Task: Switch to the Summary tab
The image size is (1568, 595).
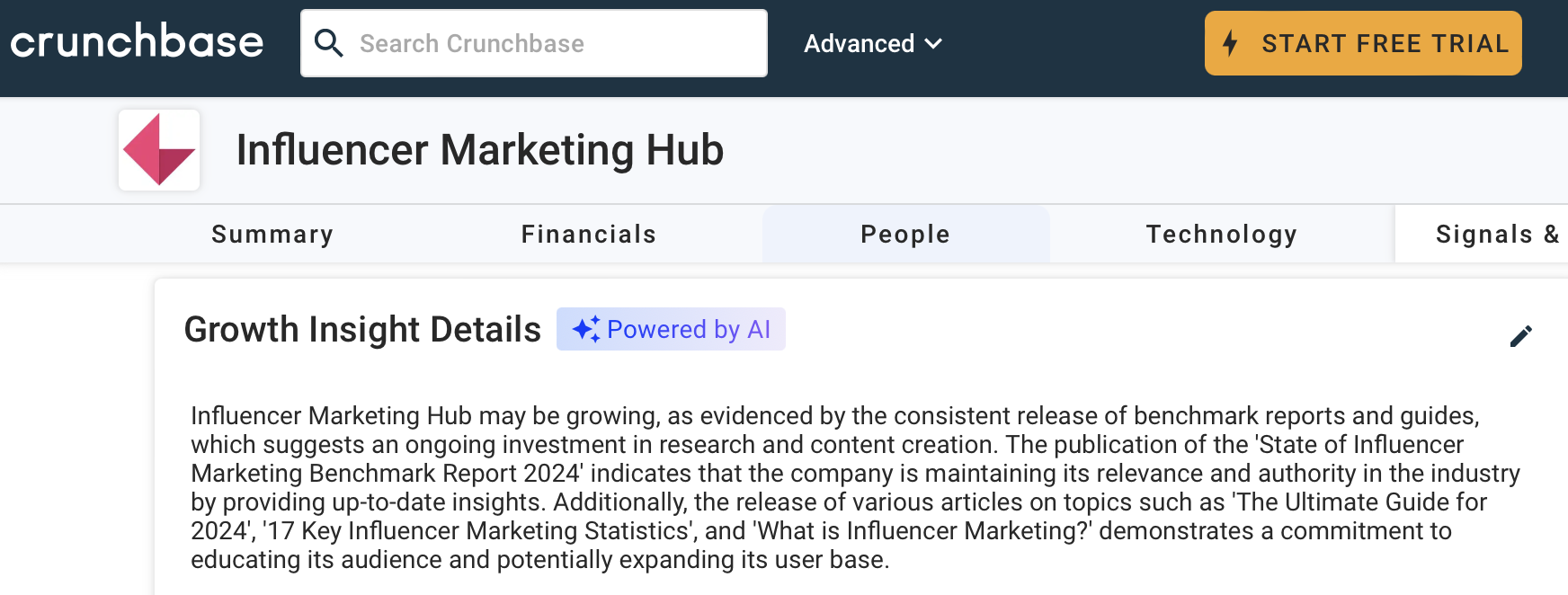Action: (272, 234)
